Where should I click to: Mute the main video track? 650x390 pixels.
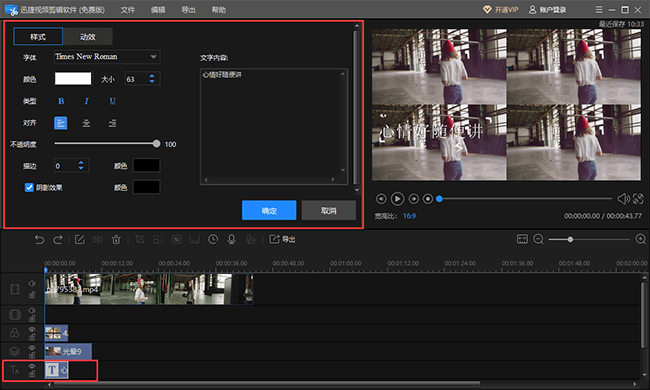tap(32, 283)
